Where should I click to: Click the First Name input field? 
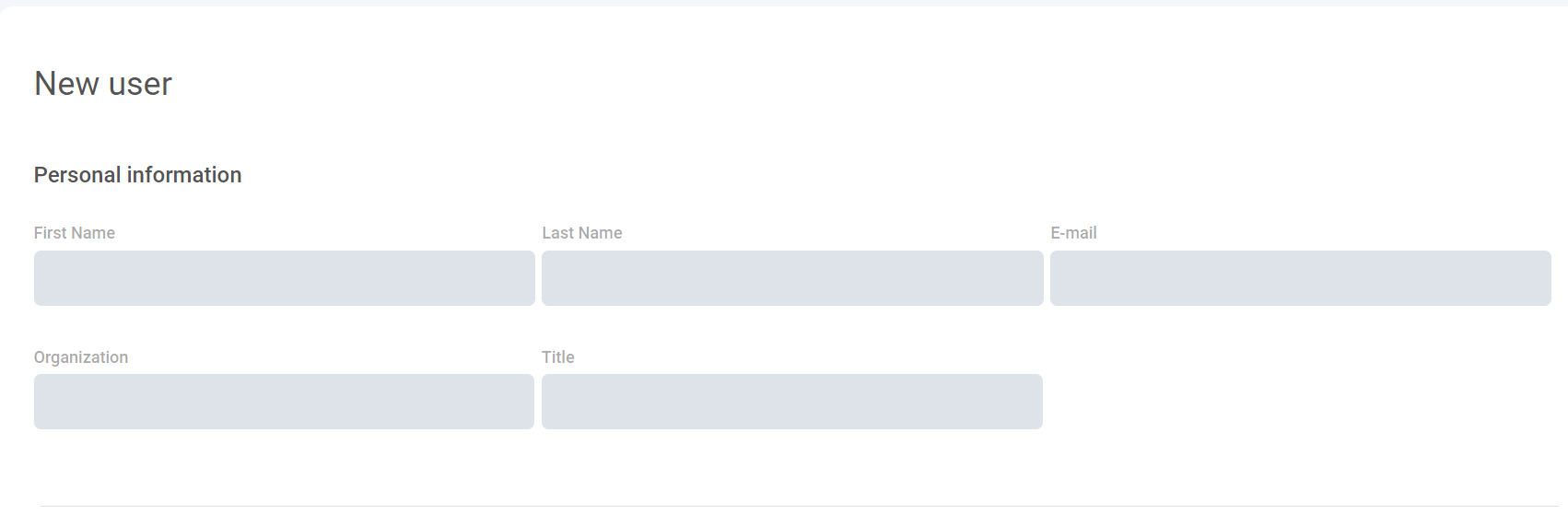(x=284, y=278)
